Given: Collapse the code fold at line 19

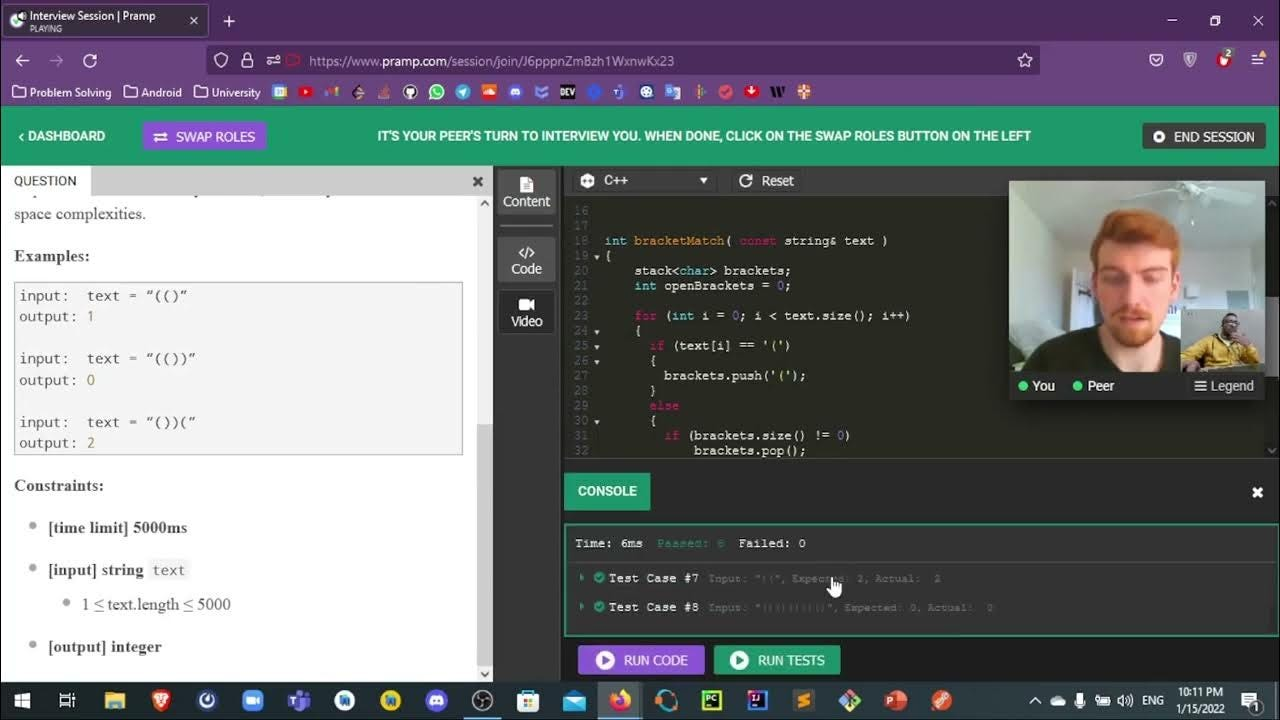Looking at the screenshot, I should pos(597,257).
